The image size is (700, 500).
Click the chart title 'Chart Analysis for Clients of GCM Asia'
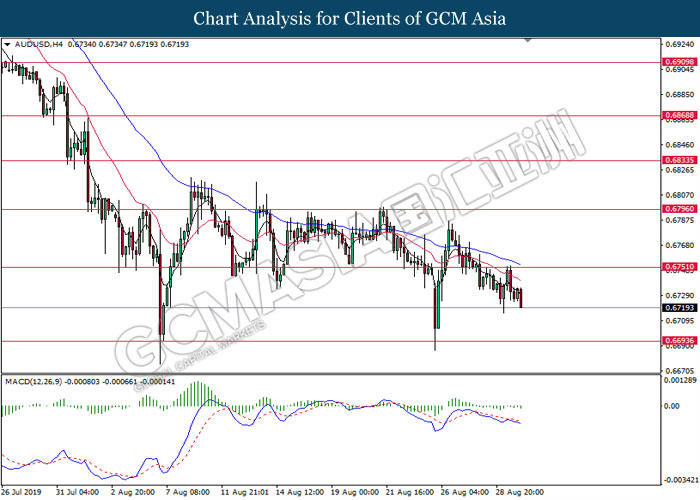(350, 18)
